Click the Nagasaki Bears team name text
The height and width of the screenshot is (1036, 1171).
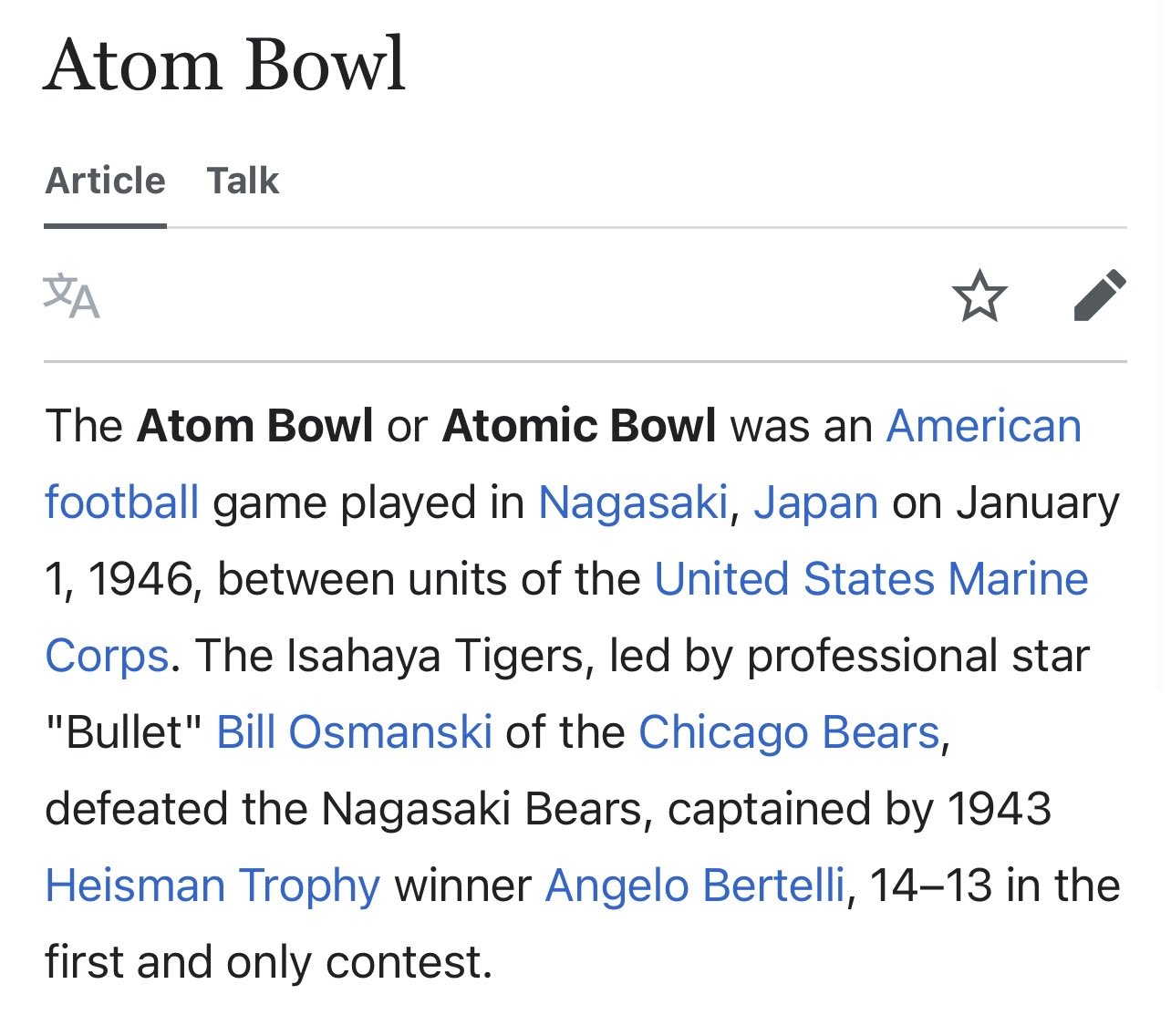(482, 809)
